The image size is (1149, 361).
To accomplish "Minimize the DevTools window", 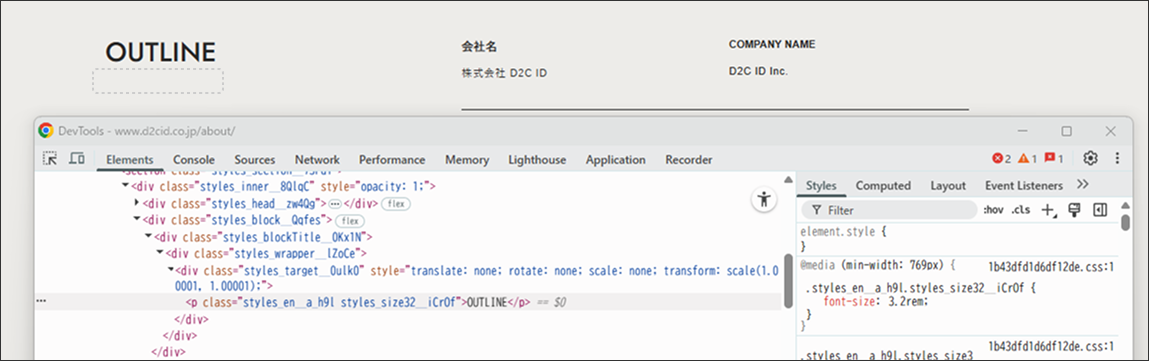I will (x=1023, y=131).
